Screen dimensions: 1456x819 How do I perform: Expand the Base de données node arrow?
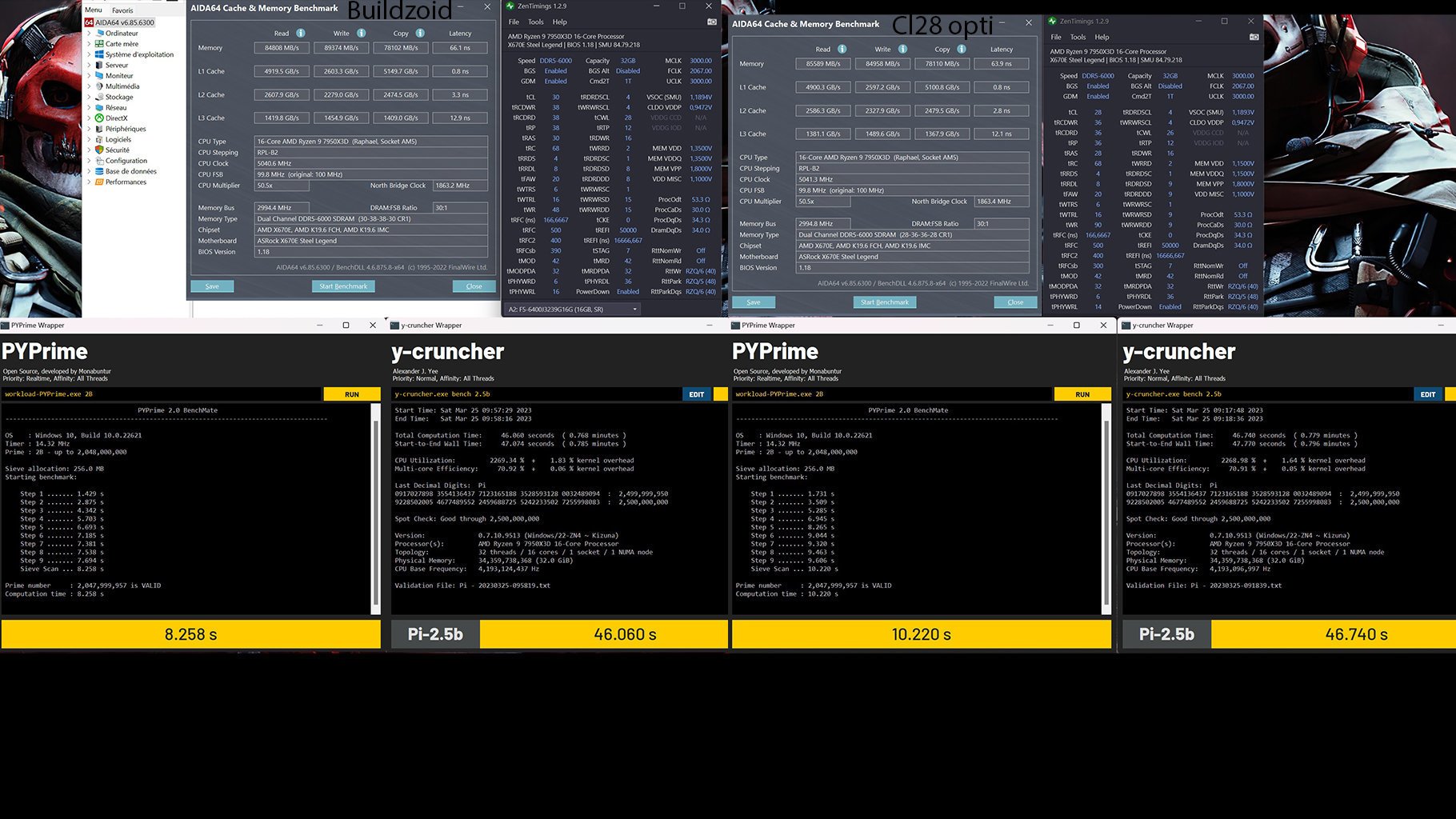coord(89,171)
